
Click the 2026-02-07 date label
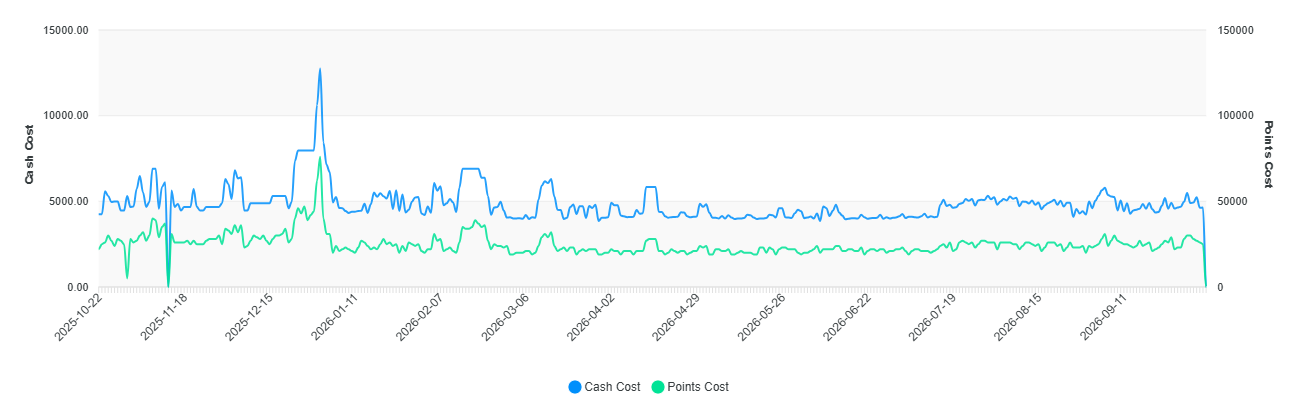pos(422,316)
